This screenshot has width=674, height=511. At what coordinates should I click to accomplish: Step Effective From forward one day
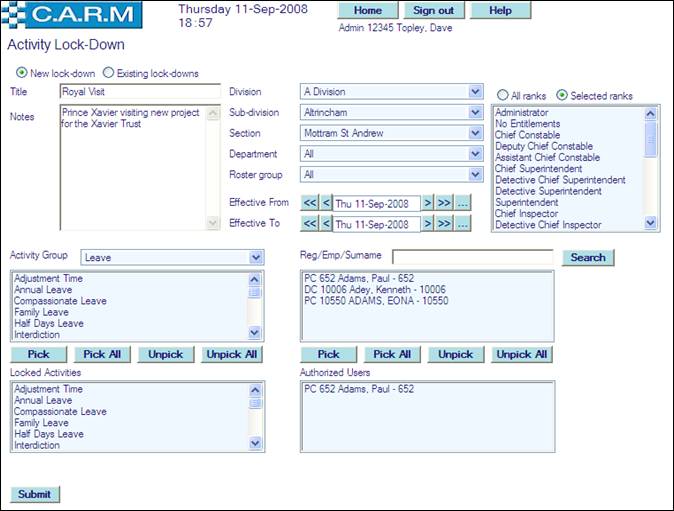[427, 203]
